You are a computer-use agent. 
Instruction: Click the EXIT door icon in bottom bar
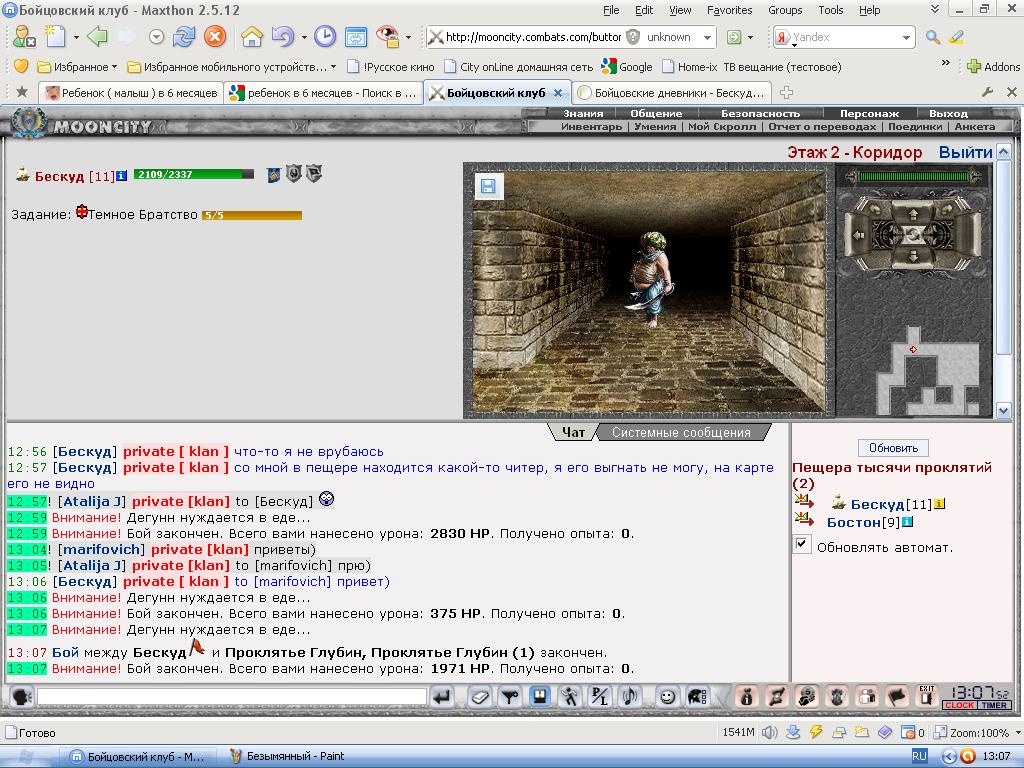927,696
